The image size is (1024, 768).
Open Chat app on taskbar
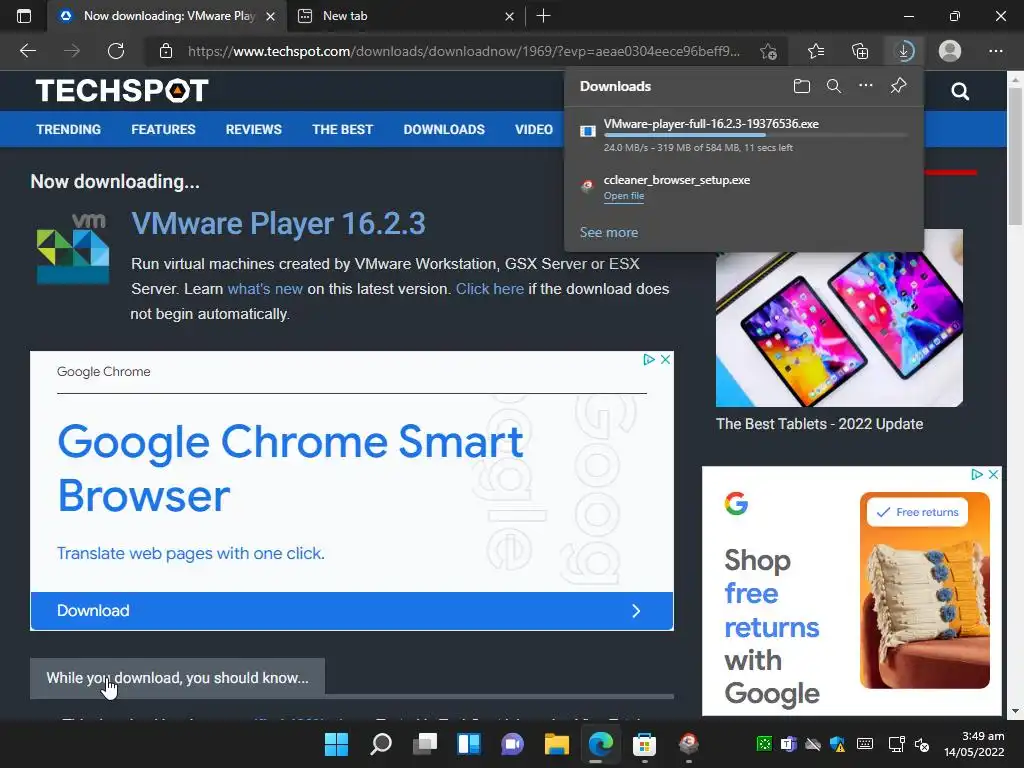click(x=512, y=743)
